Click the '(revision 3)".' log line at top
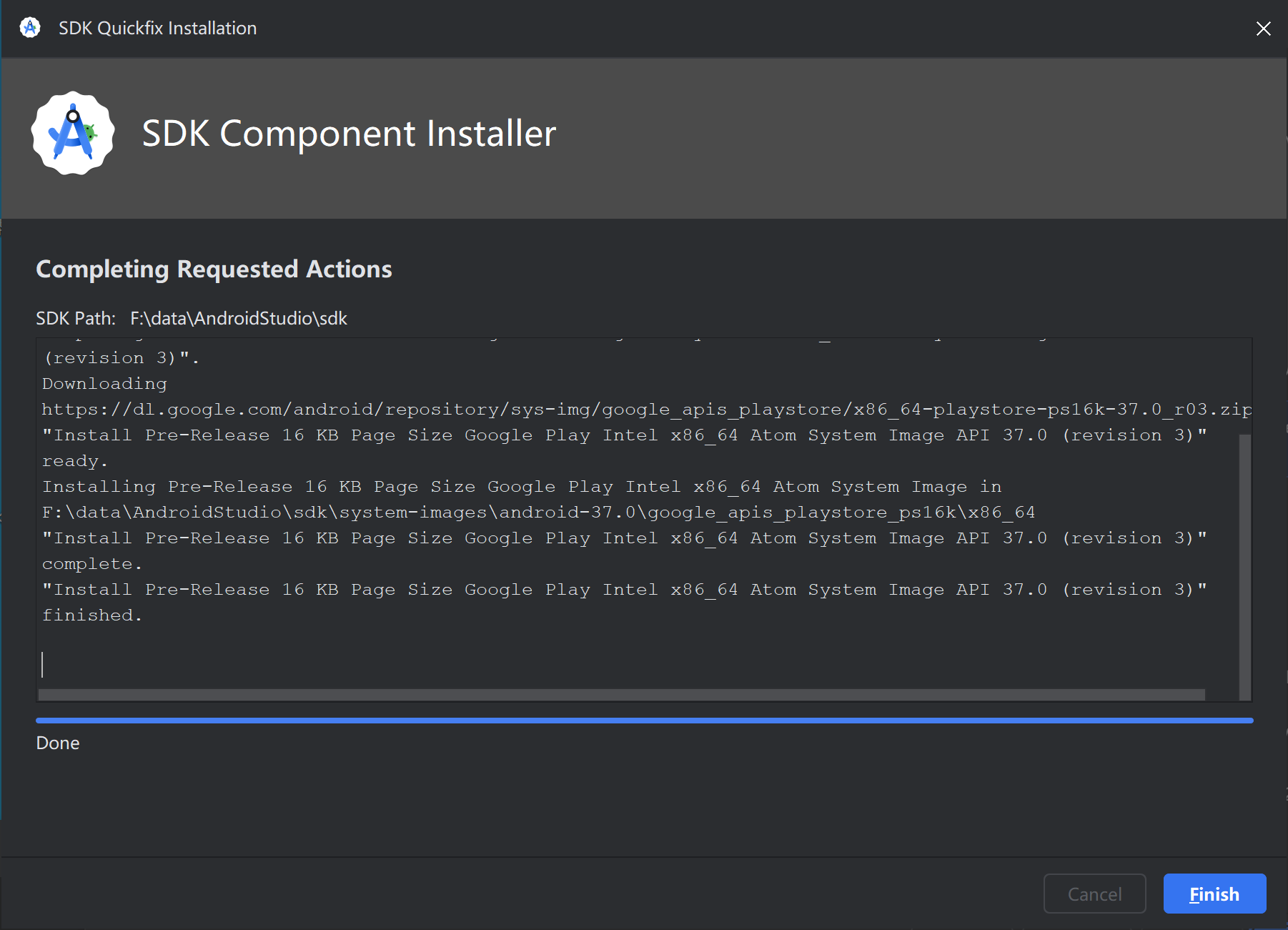 coord(122,358)
